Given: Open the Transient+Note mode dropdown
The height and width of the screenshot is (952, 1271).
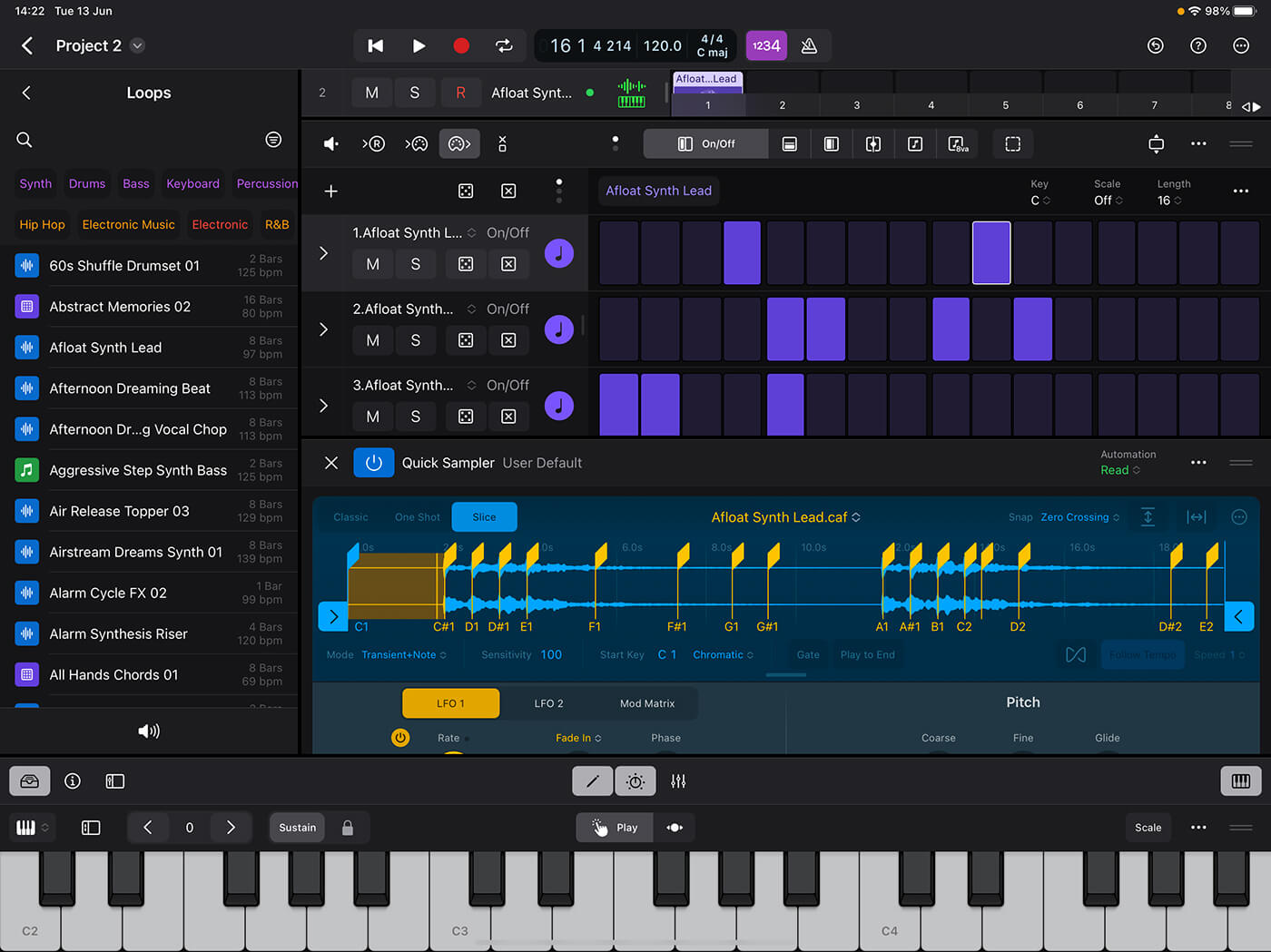Looking at the screenshot, I should click(403, 655).
